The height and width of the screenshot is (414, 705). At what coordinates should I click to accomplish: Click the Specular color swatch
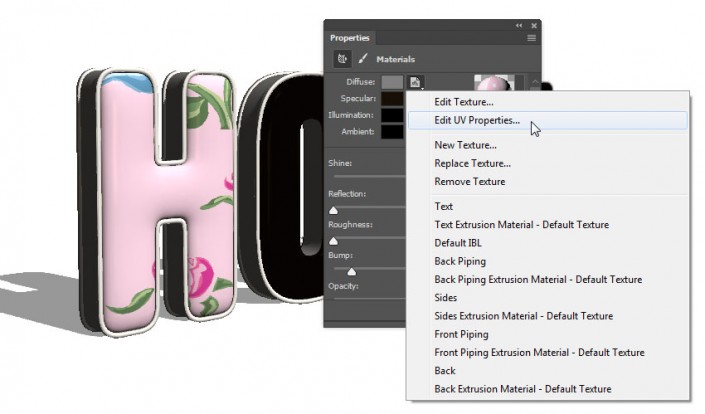(x=392, y=99)
